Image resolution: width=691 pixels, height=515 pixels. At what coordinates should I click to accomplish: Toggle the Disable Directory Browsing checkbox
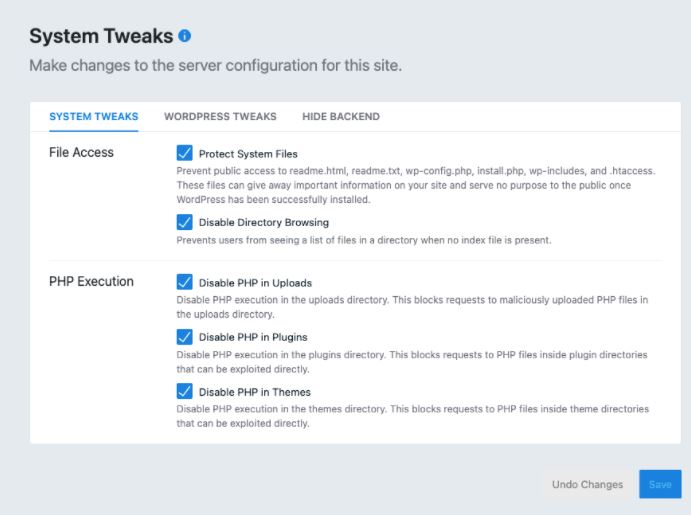point(185,222)
